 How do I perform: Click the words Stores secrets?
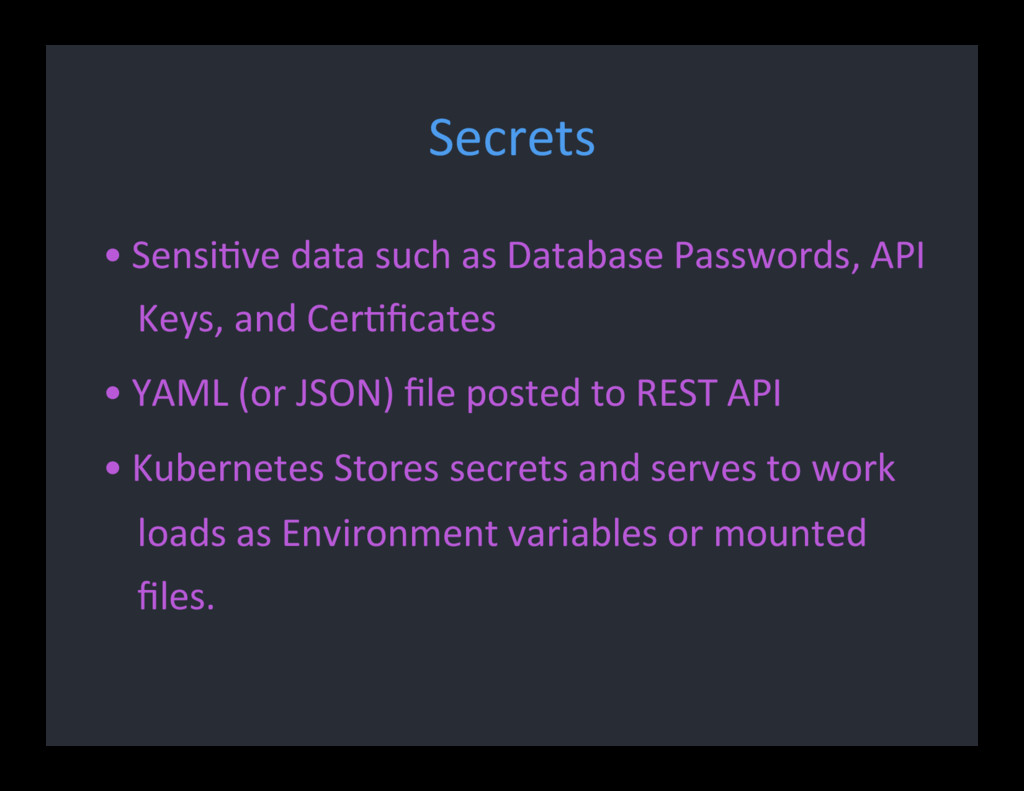click(451, 468)
